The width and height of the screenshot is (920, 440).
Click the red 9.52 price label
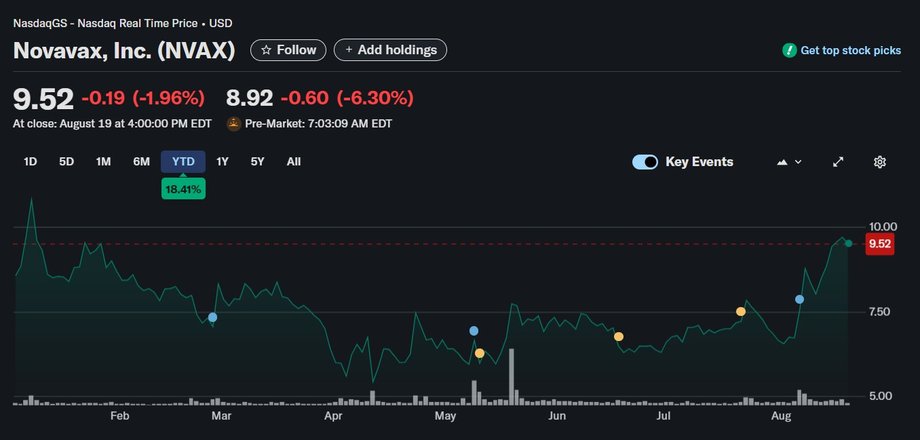880,243
